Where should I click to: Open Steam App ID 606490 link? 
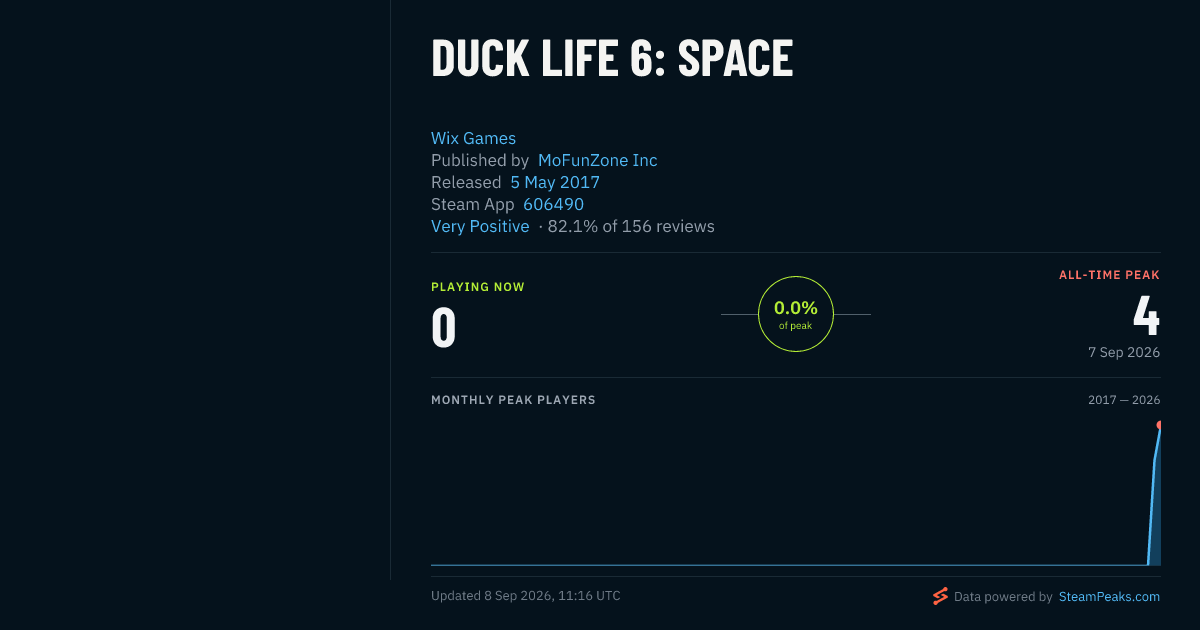pos(554,204)
